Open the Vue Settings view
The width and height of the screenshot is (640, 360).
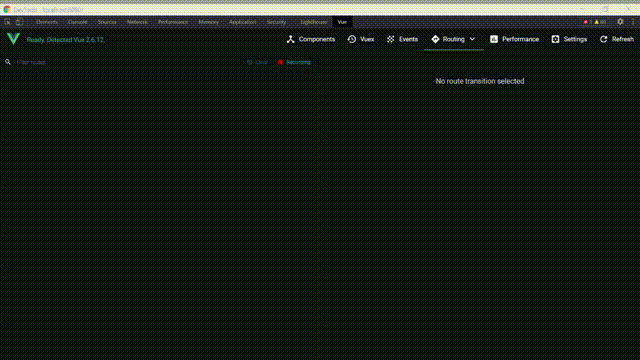click(x=575, y=39)
